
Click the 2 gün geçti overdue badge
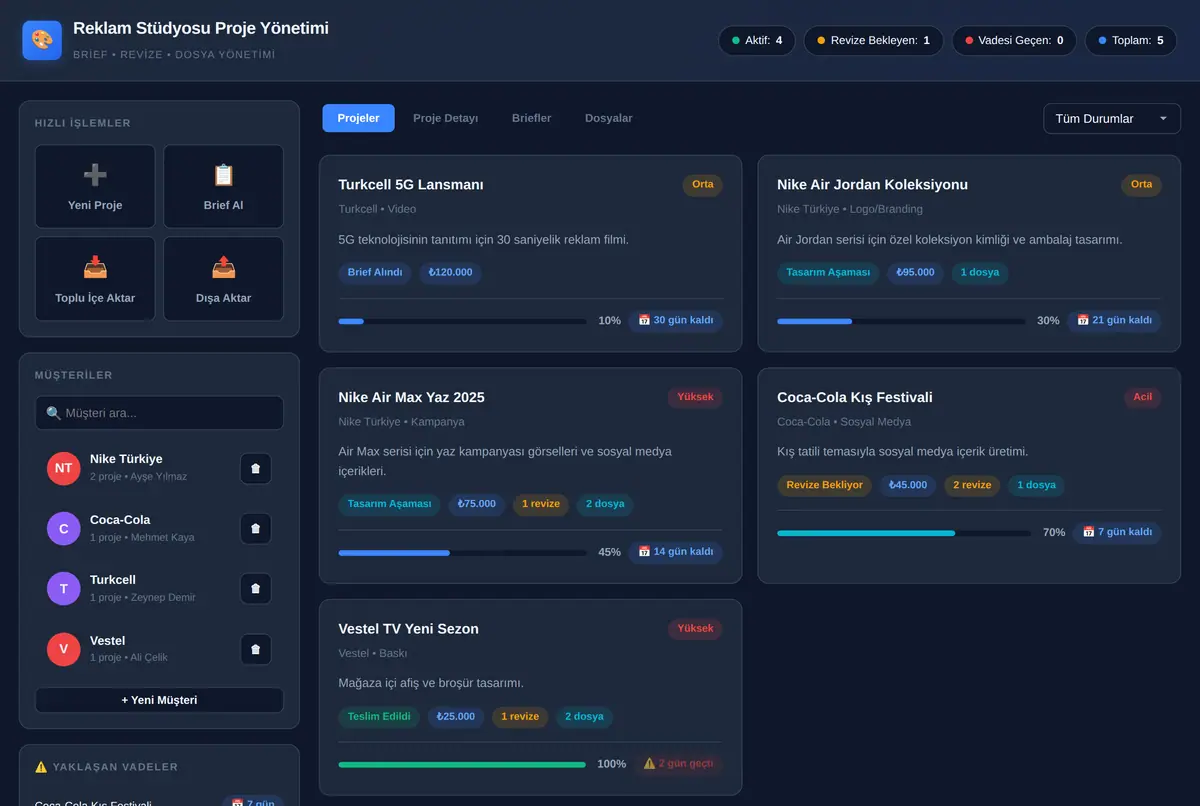click(679, 764)
